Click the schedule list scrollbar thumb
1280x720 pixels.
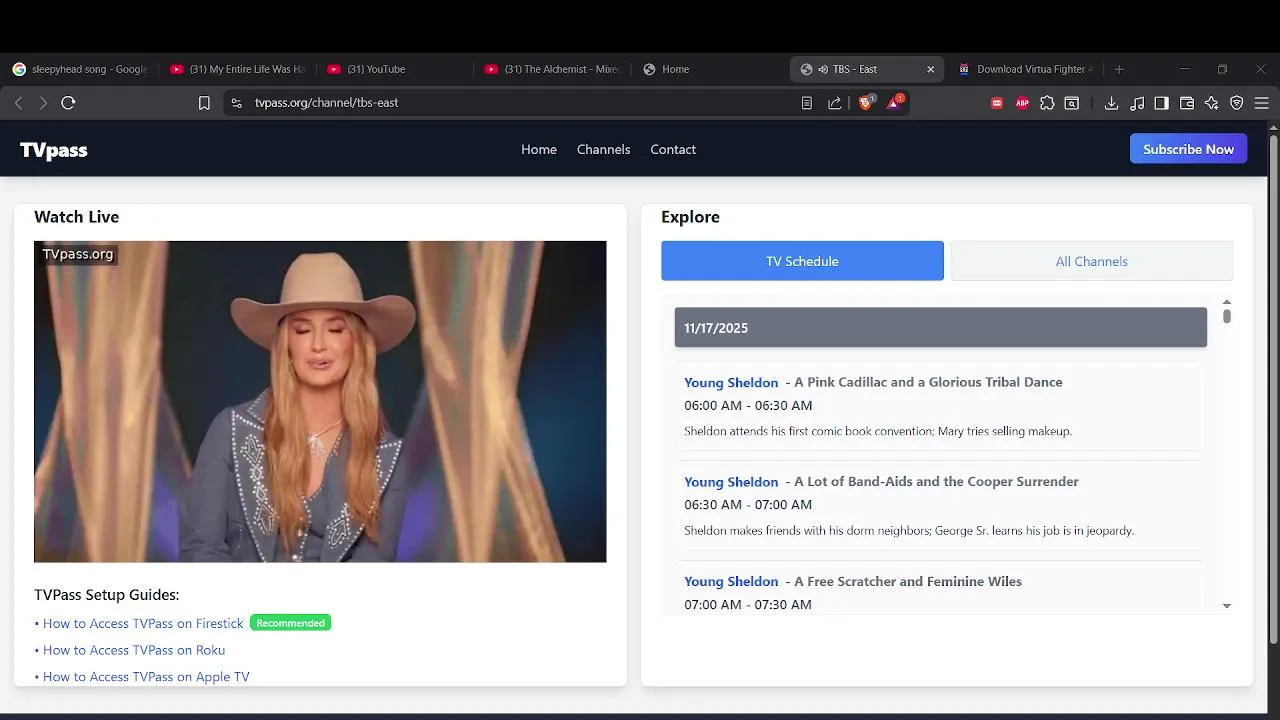[1227, 316]
